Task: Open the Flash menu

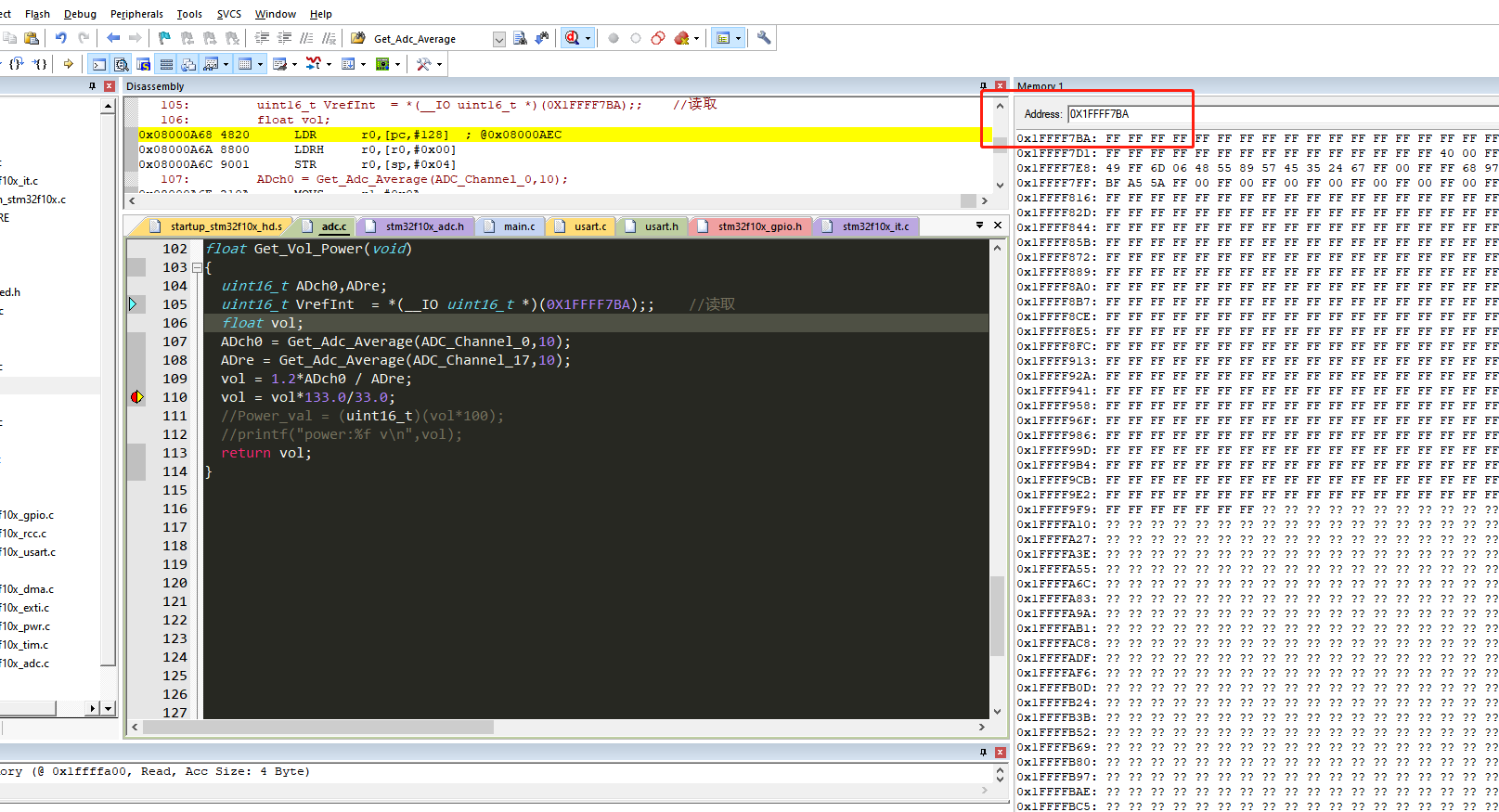Action: coord(37,14)
